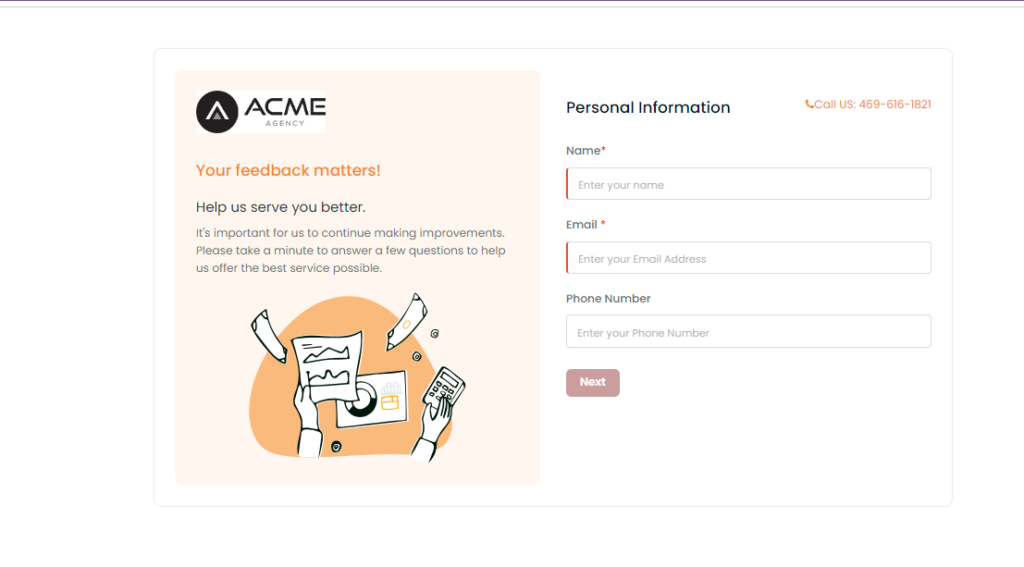The width and height of the screenshot is (1024, 567).
Task: Focus the Enter your Email Address field
Action: (x=748, y=258)
